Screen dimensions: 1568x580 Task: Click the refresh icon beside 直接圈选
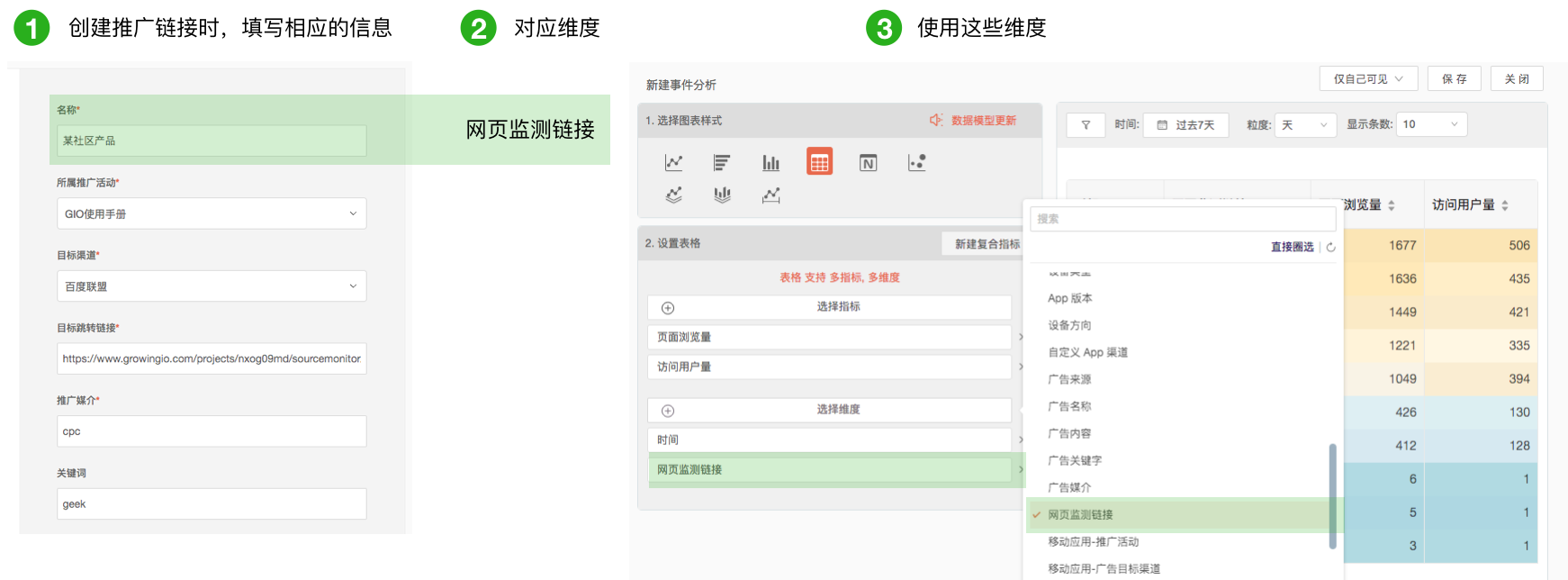coord(1330,248)
